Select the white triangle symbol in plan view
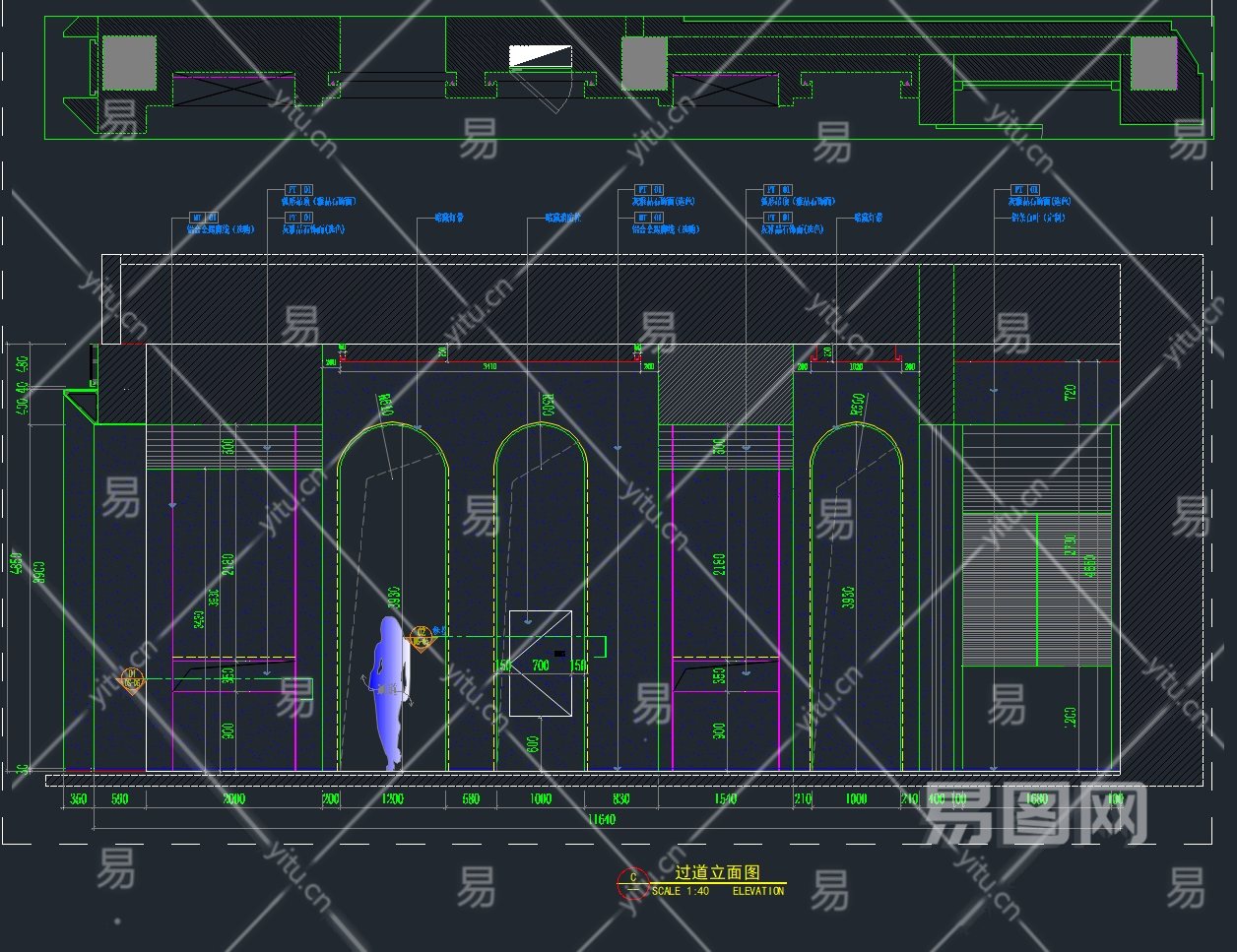The height and width of the screenshot is (952, 1237). pos(541,56)
